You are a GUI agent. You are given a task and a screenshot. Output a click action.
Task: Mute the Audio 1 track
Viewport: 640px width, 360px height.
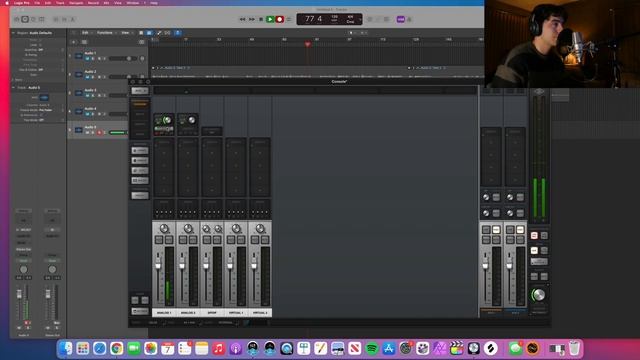click(x=87, y=58)
